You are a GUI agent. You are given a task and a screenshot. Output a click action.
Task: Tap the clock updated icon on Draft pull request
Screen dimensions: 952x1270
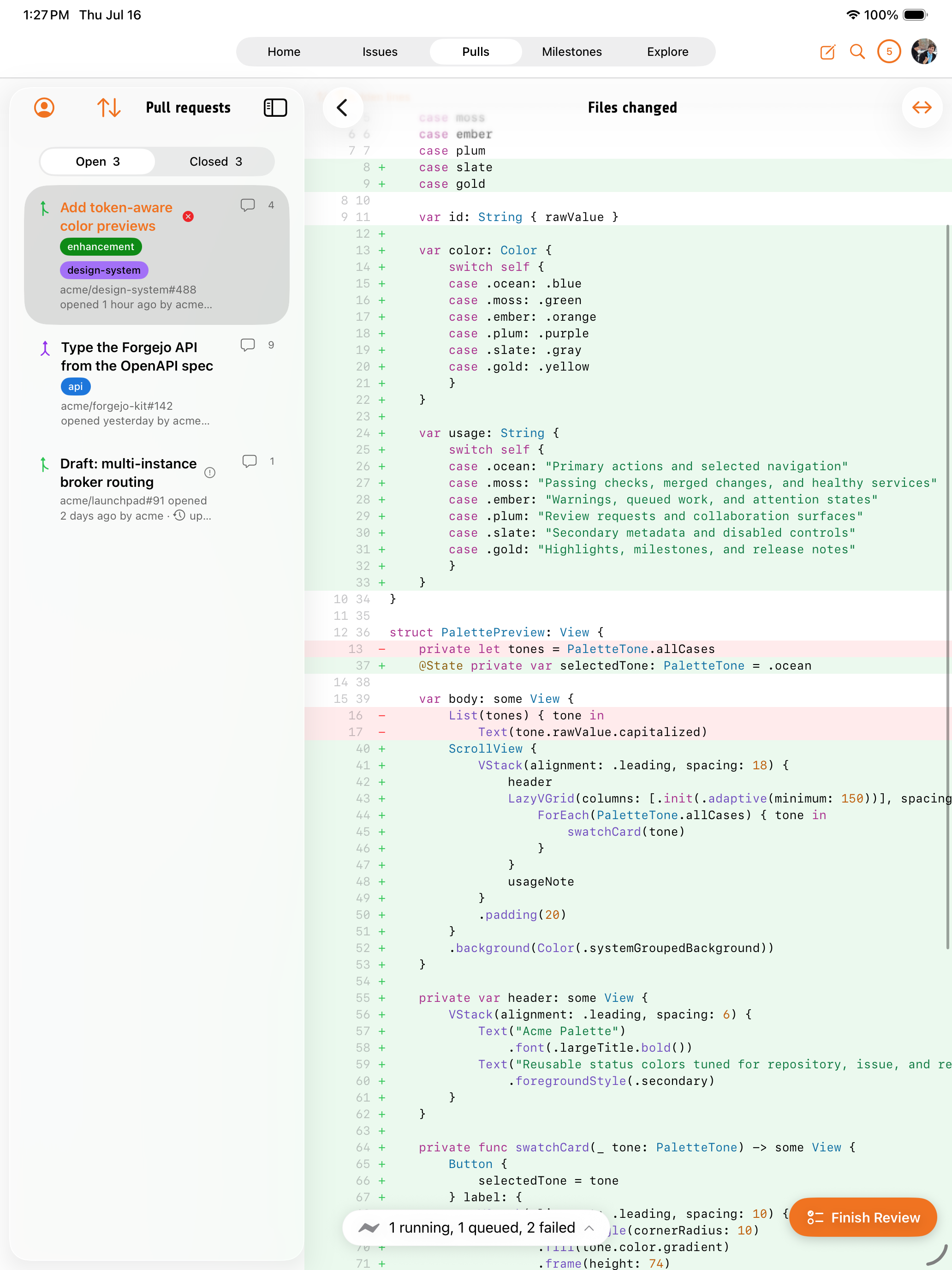point(179,515)
